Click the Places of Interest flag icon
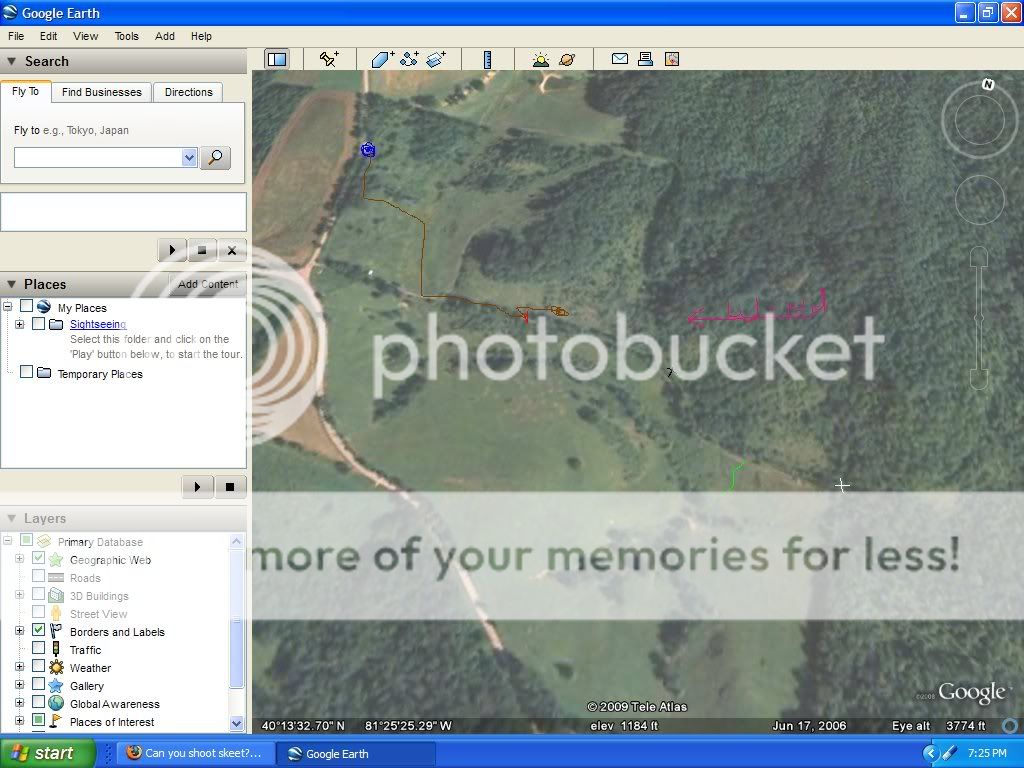Image resolution: width=1024 pixels, height=768 pixels. click(x=56, y=721)
